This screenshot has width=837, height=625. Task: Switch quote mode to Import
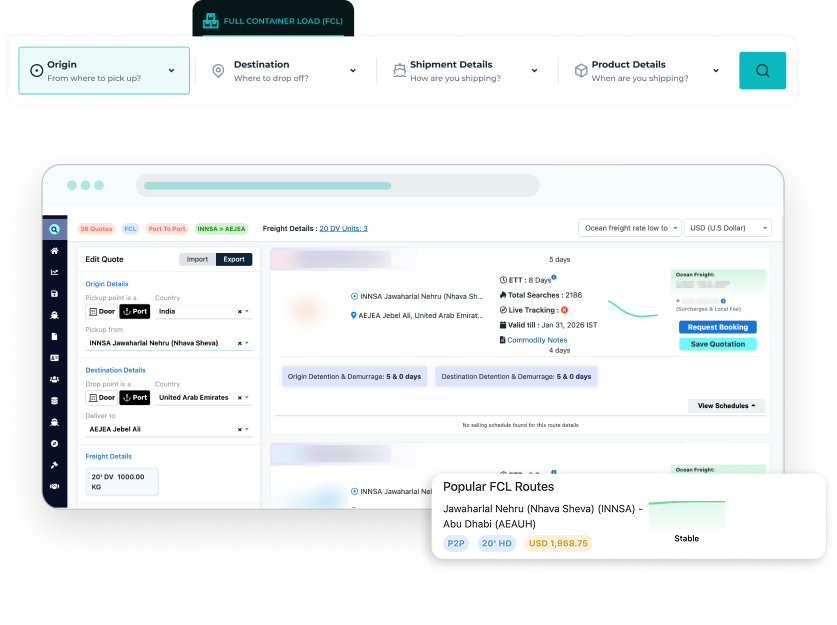tap(197, 259)
